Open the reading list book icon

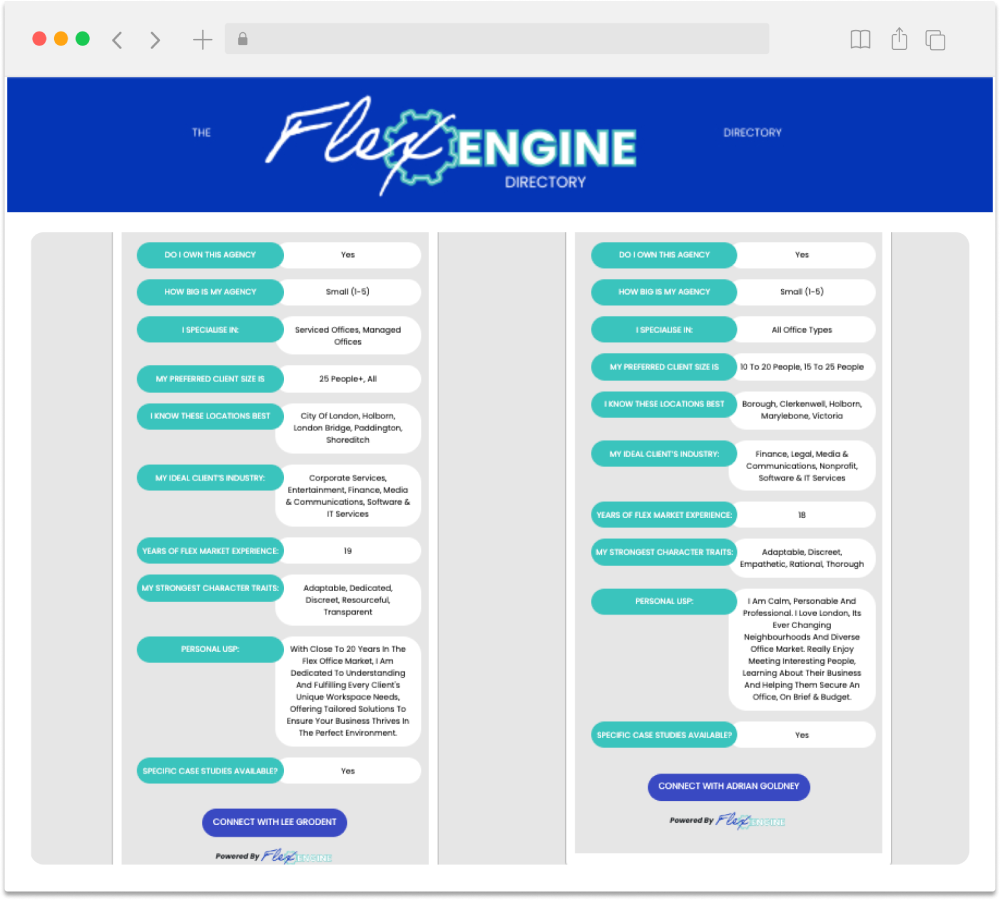pos(860,40)
